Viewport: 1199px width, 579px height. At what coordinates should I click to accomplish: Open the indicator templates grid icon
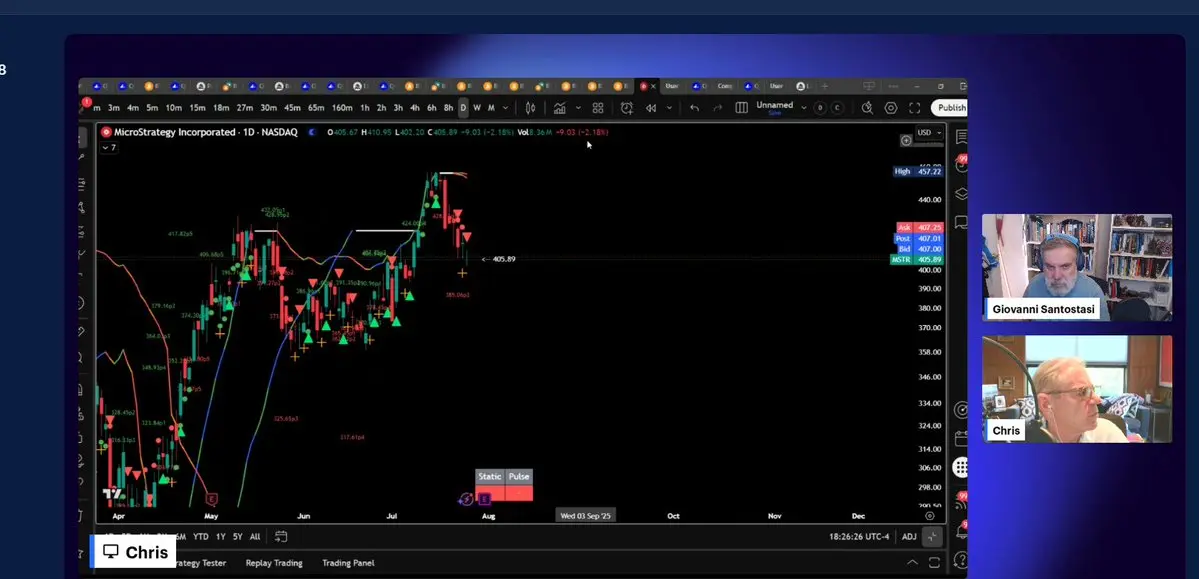598,108
